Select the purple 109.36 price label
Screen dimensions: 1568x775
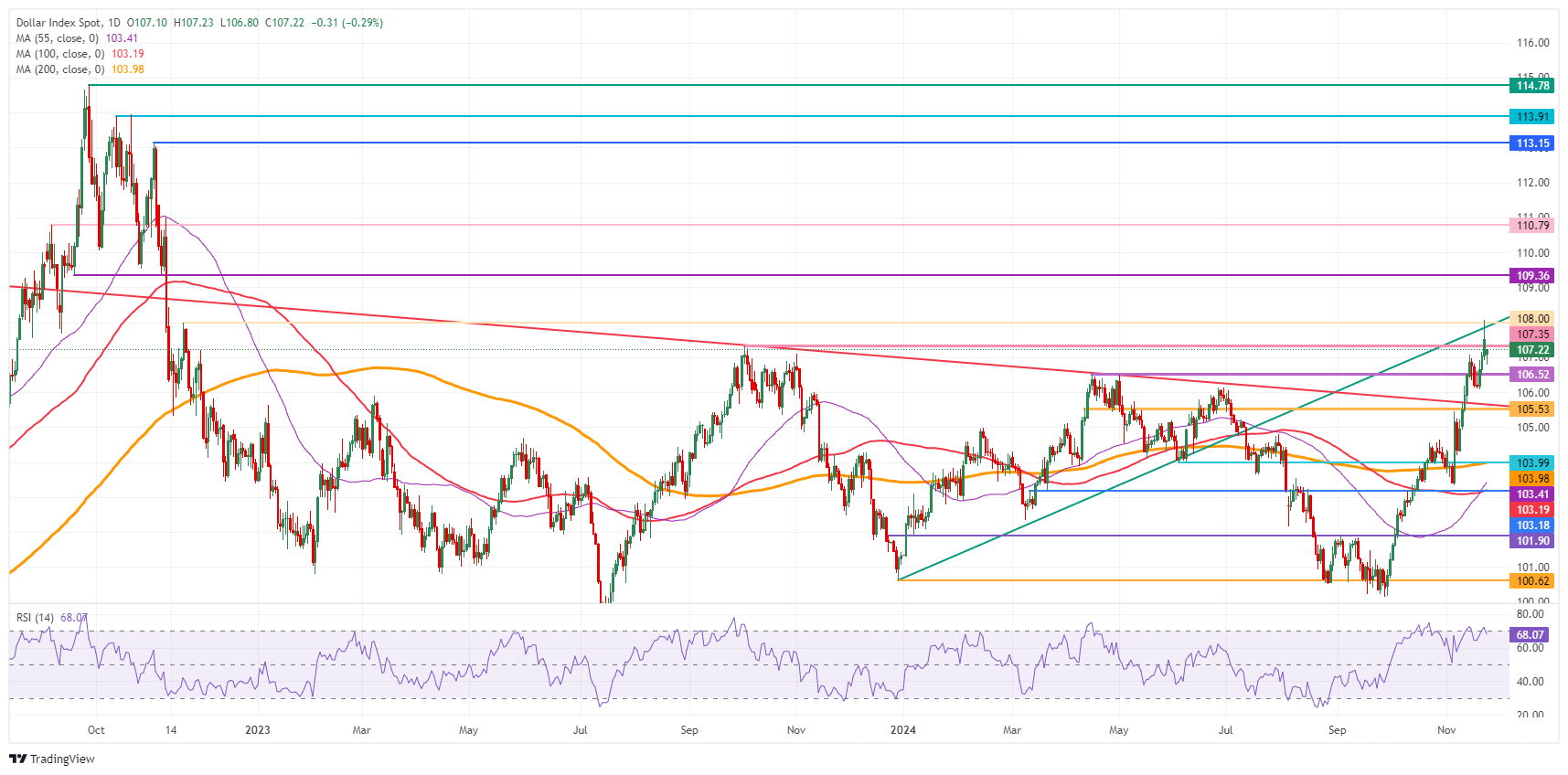[x=1532, y=276]
